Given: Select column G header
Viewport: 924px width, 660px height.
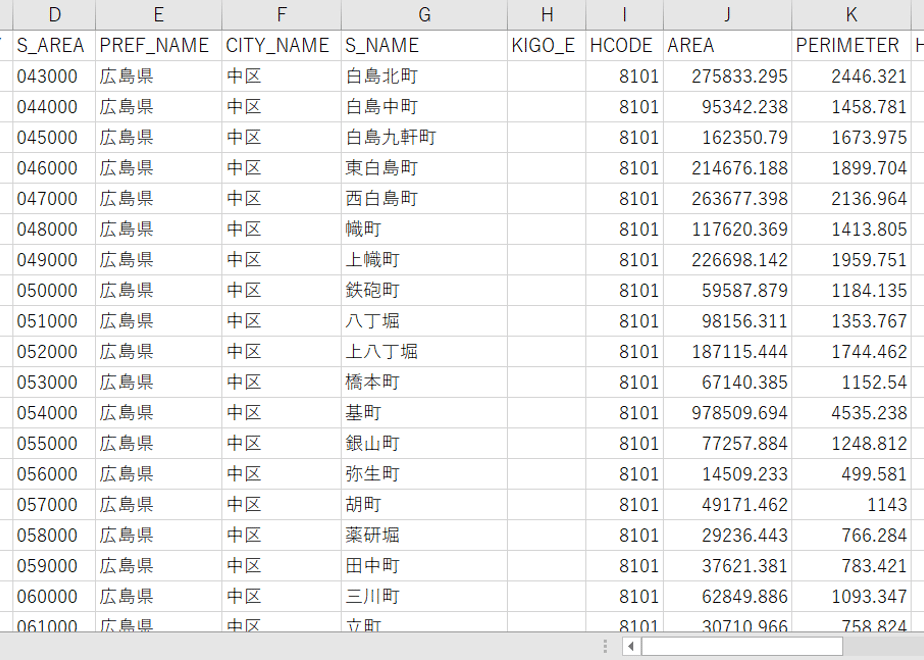Looking at the screenshot, I should (424, 15).
